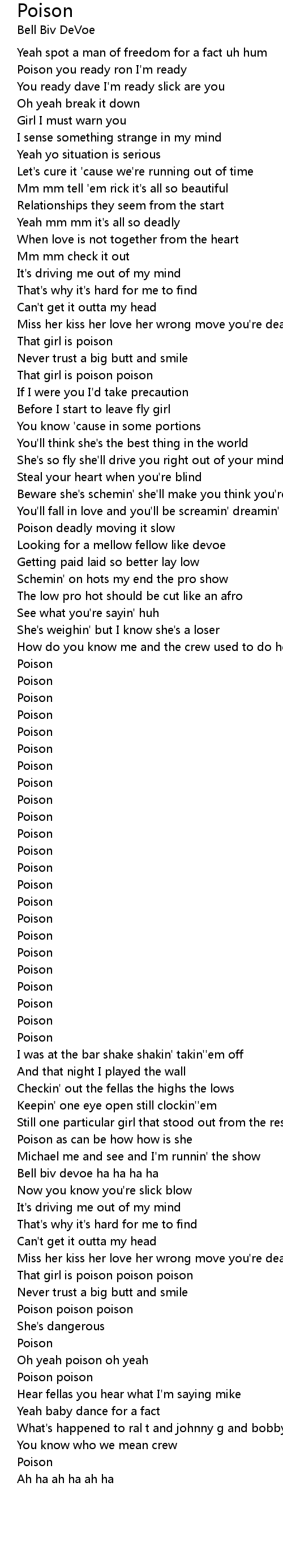Viewport: 283px width, 1568px height.
Task: Click the 'Now you know you're slick blow' line
Action: click(x=105, y=1190)
